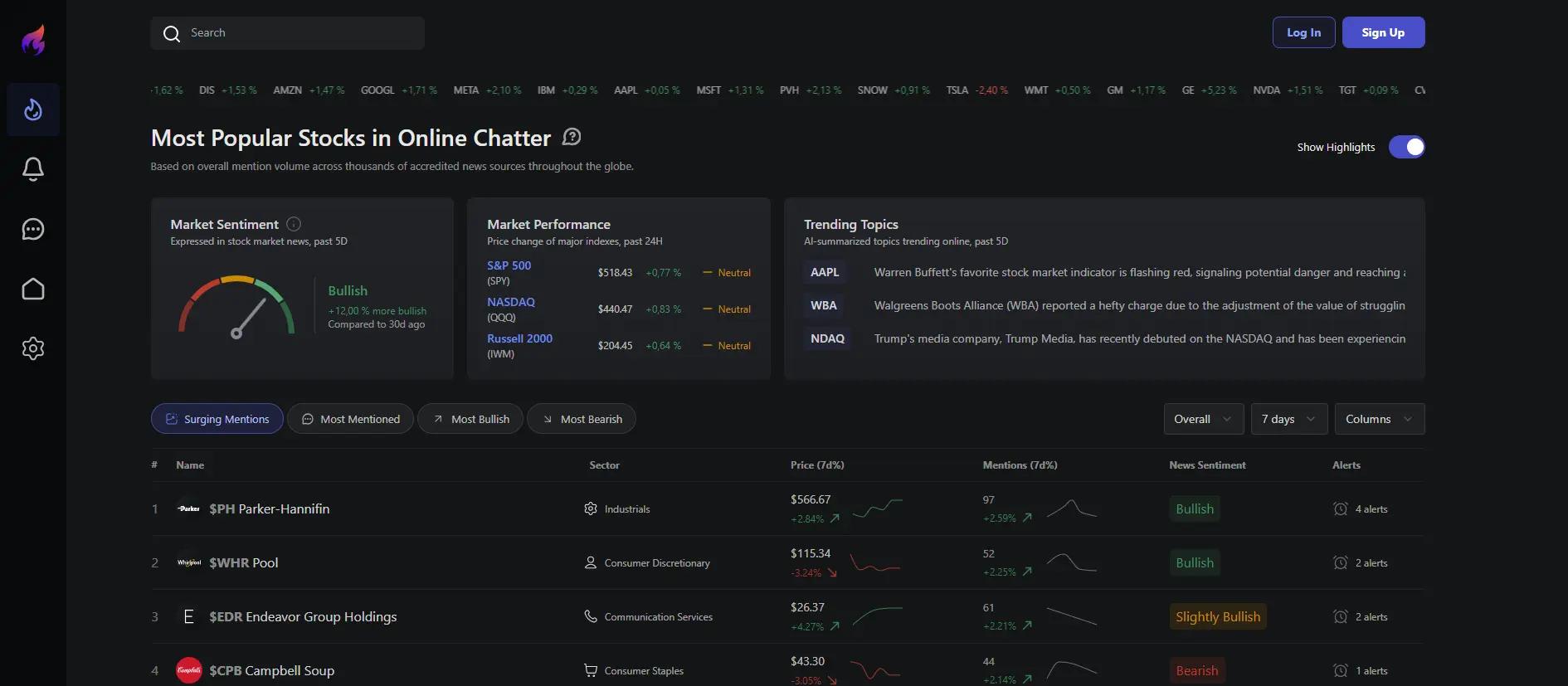Viewport: 1568px width, 686px height.
Task: Open the alerts bell icon in sidebar
Action: click(x=33, y=169)
